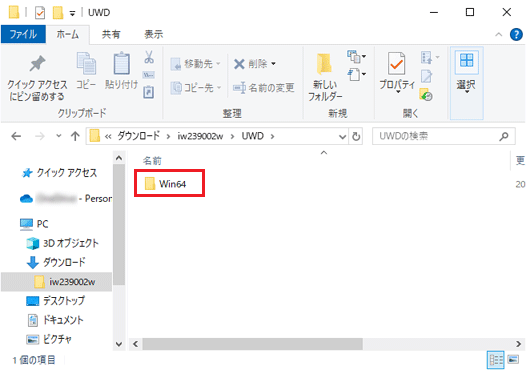Viewport: 526px width, 370px height.
Task: Open the Copy to (コピー先) menu
Action: [x=196, y=88]
